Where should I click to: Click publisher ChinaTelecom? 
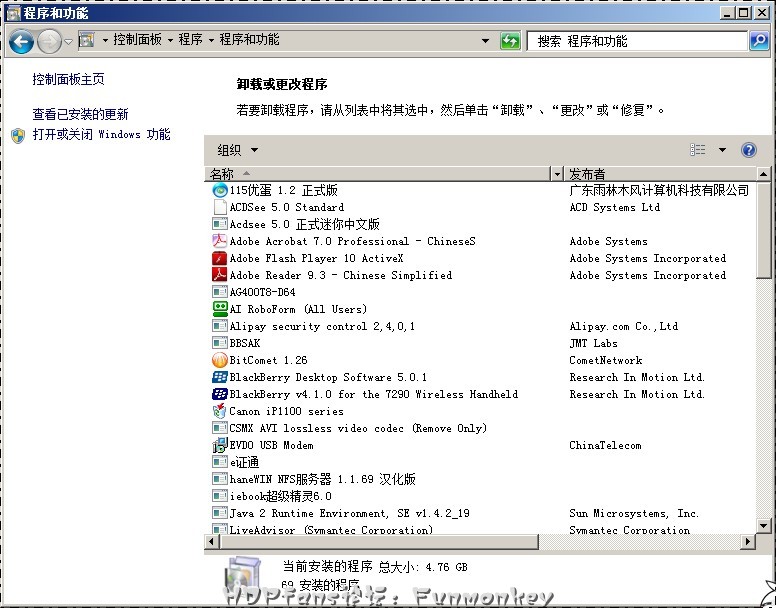[605, 445]
